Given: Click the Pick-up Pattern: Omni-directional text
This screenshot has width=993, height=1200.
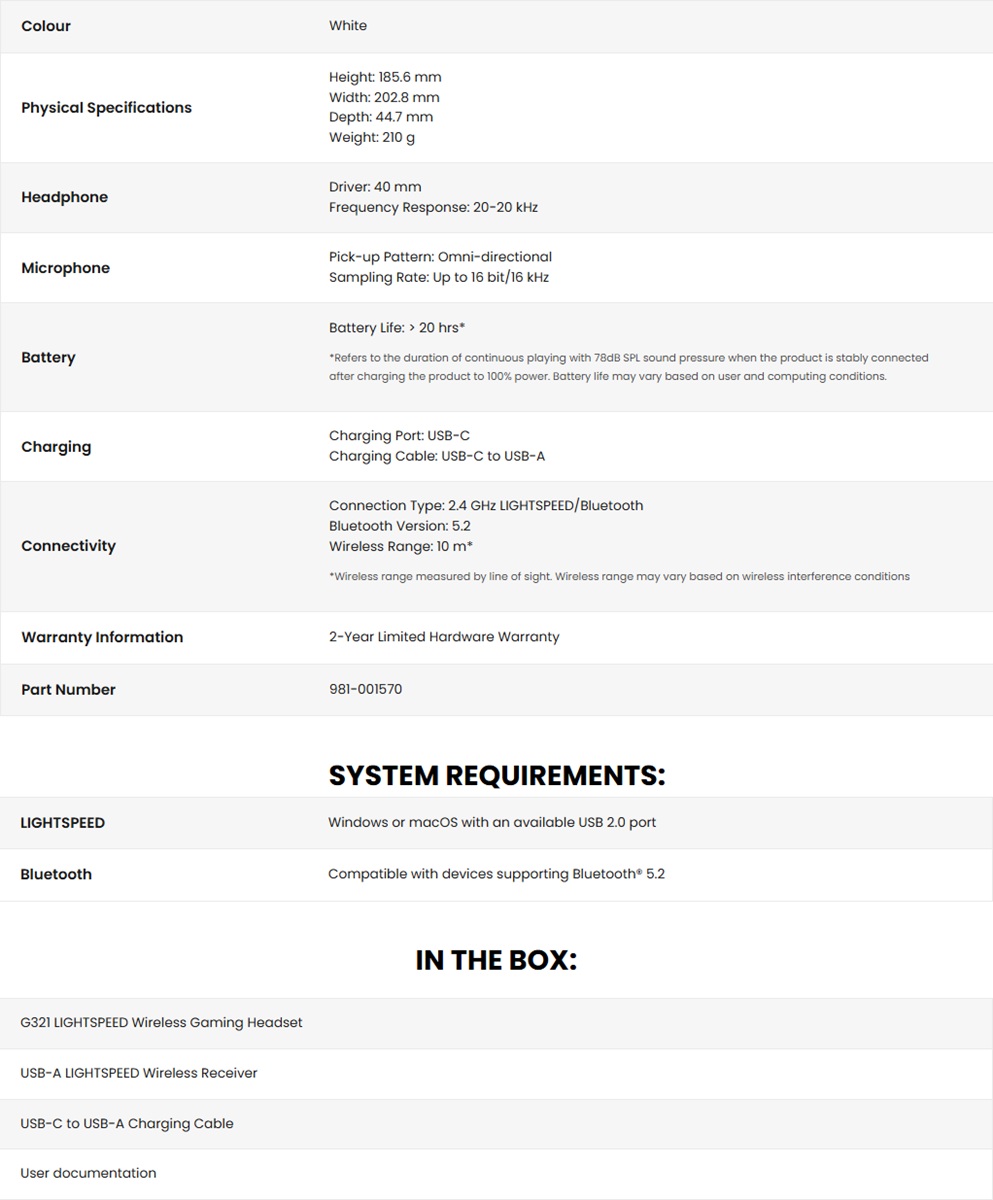Looking at the screenshot, I should tap(440, 257).
